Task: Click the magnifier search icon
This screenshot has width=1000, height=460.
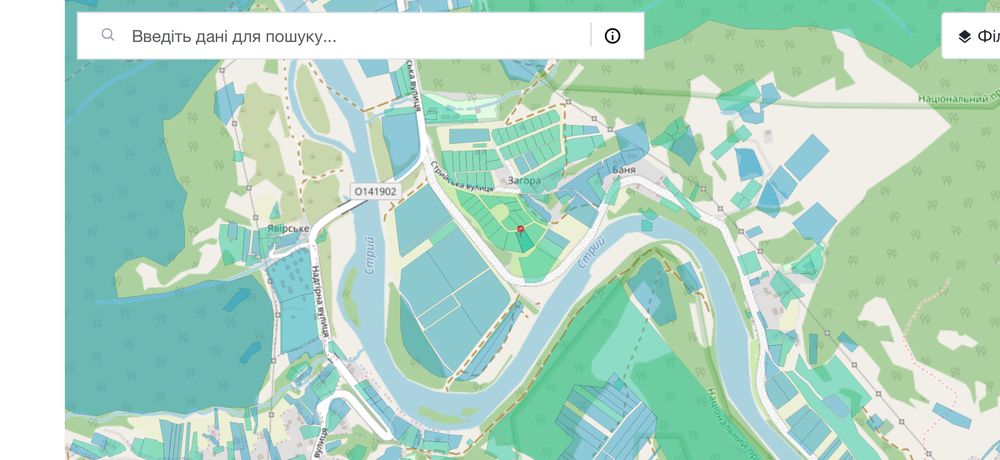Action: point(108,35)
